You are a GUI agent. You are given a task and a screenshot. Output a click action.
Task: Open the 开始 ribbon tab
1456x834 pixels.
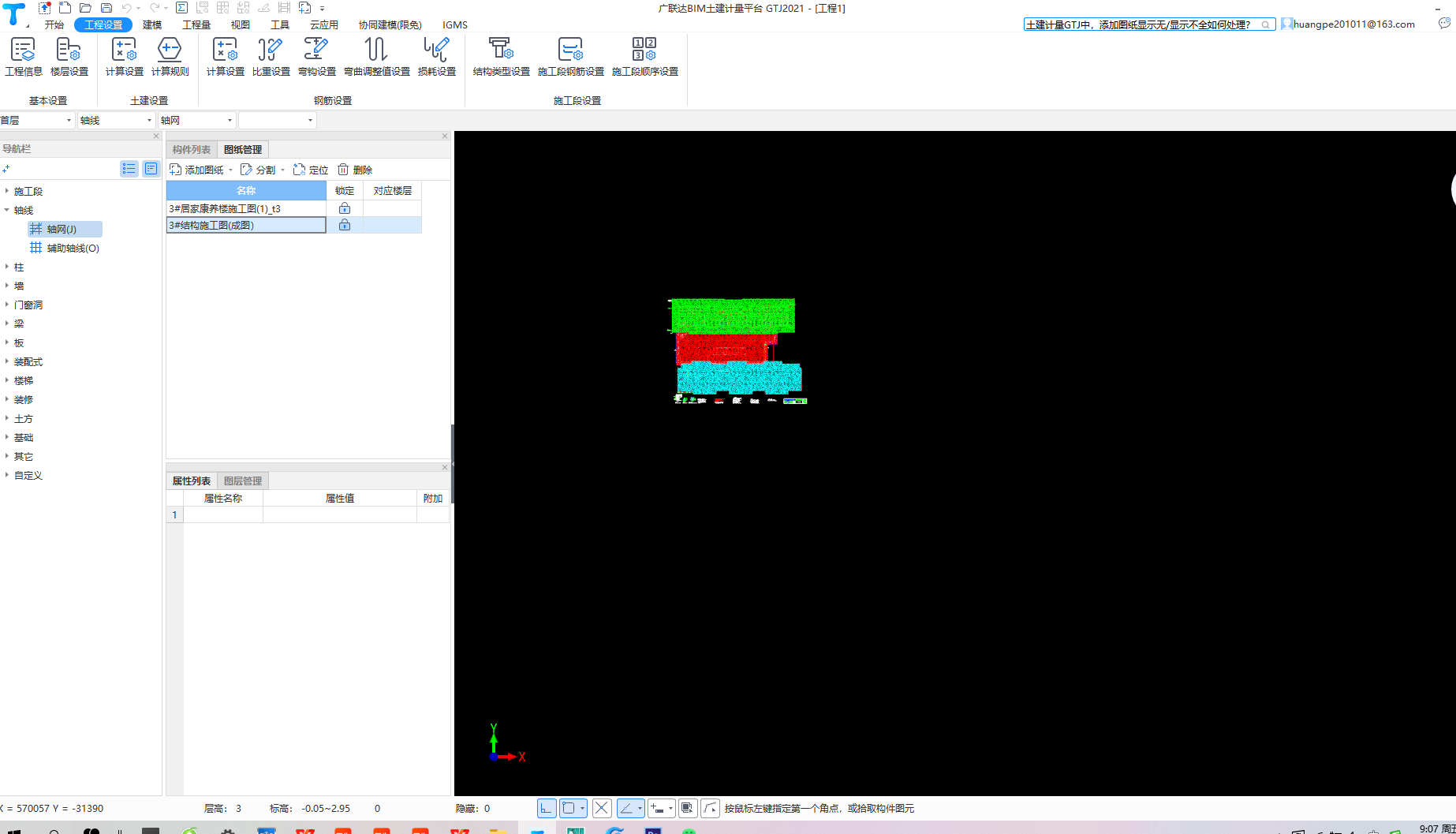click(54, 24)
